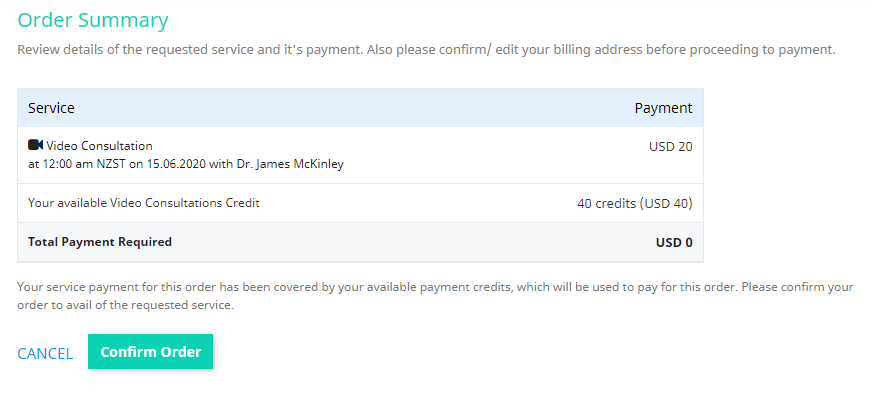Screen dimensions: 871x399
Task: Select the USD 0 total amount
Action: pyautogui.click(x=674, y=243)
